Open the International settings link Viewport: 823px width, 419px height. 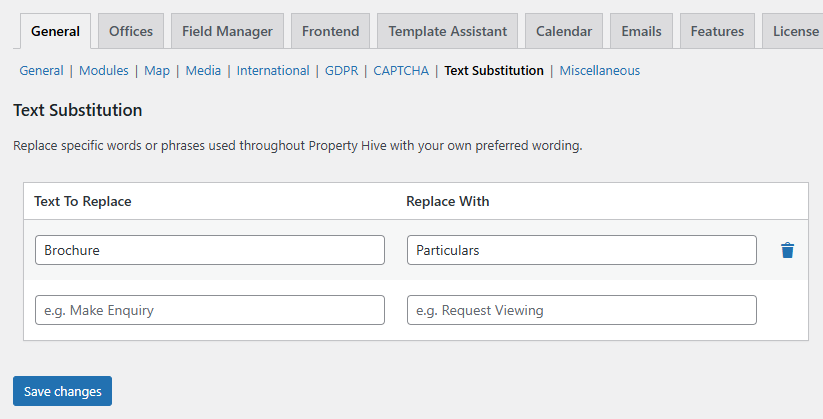coord(273,70)
